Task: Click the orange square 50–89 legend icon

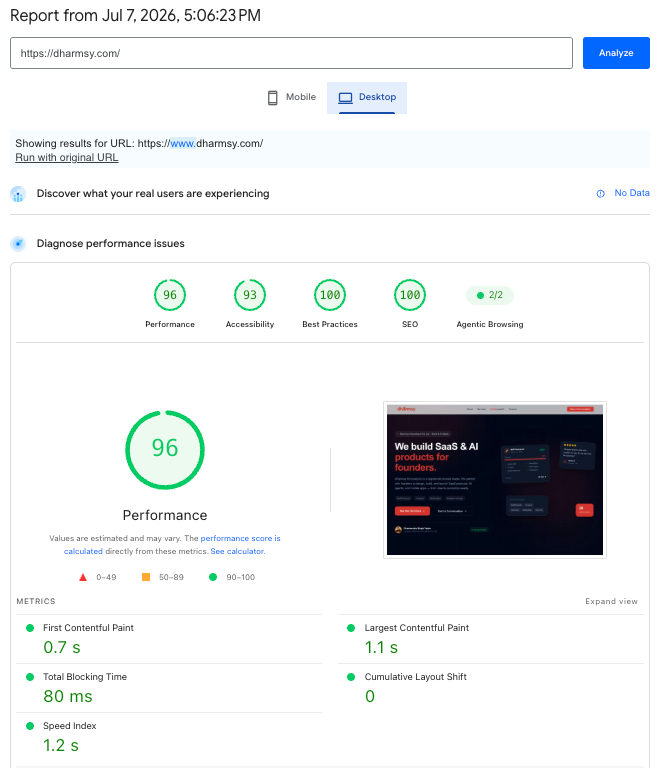Action: (x=146, y=577)
